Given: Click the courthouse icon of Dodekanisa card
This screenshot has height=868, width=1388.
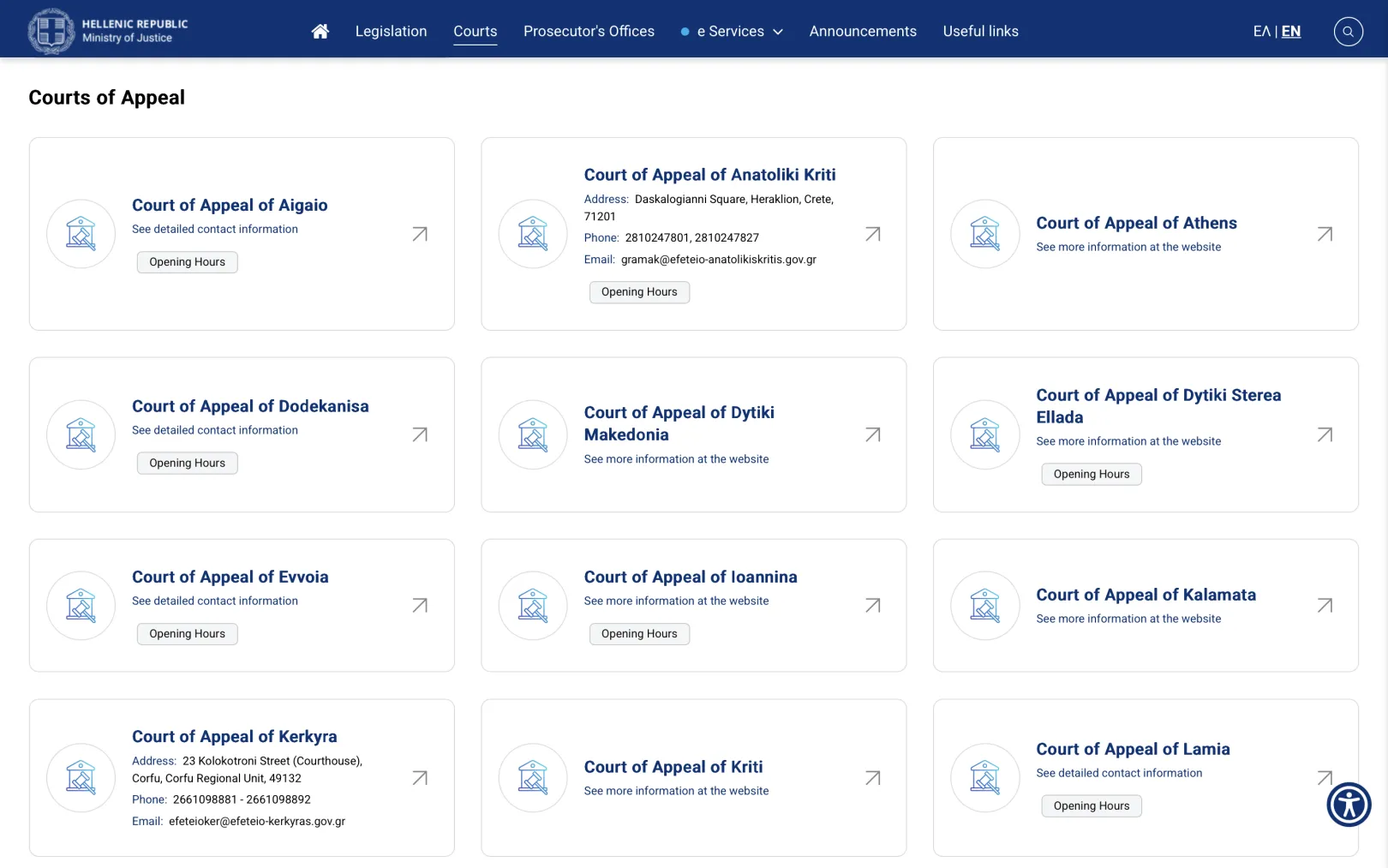Looking at the screenshot, I should click(81, 434).
